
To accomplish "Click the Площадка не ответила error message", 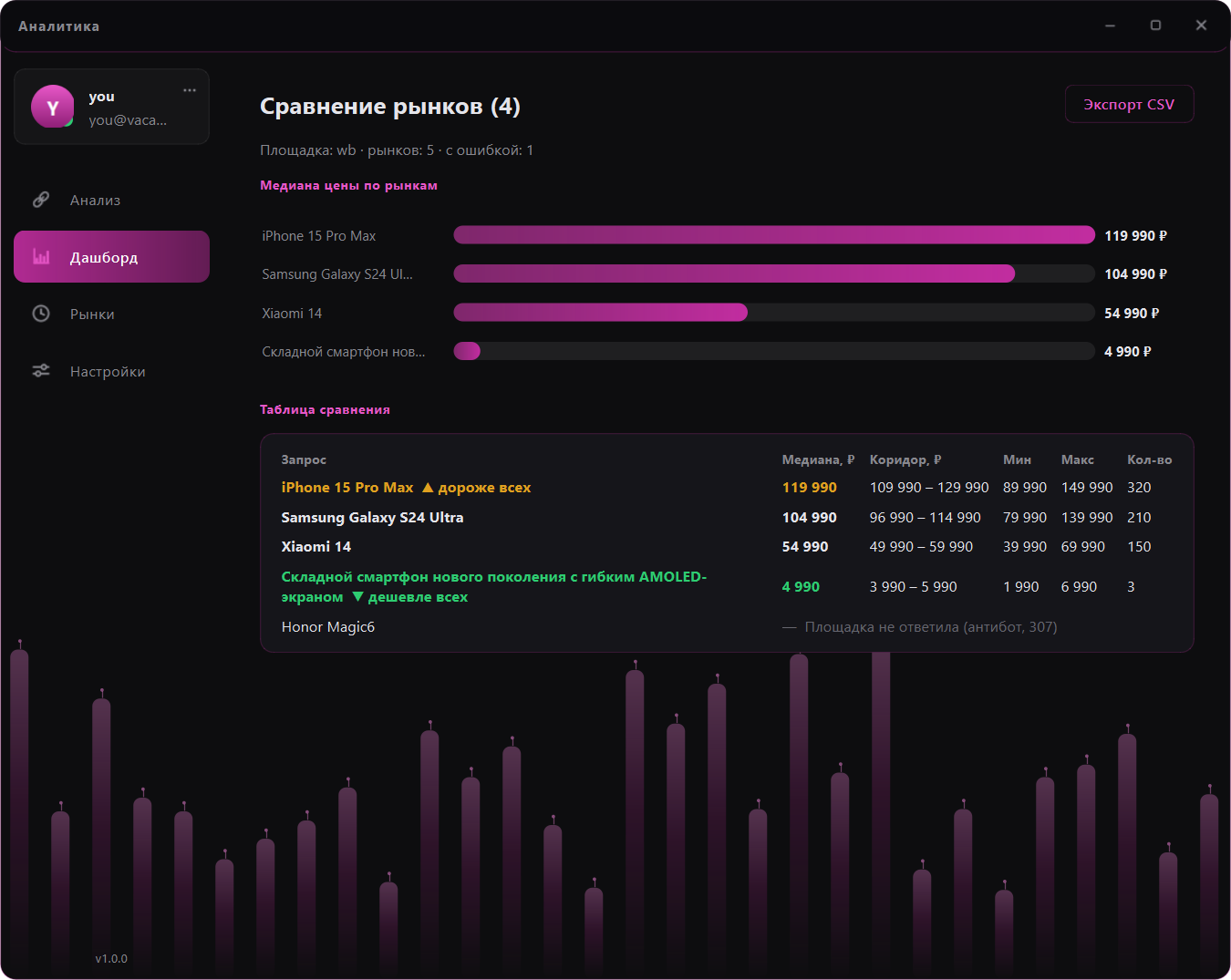I will (931, 627).
